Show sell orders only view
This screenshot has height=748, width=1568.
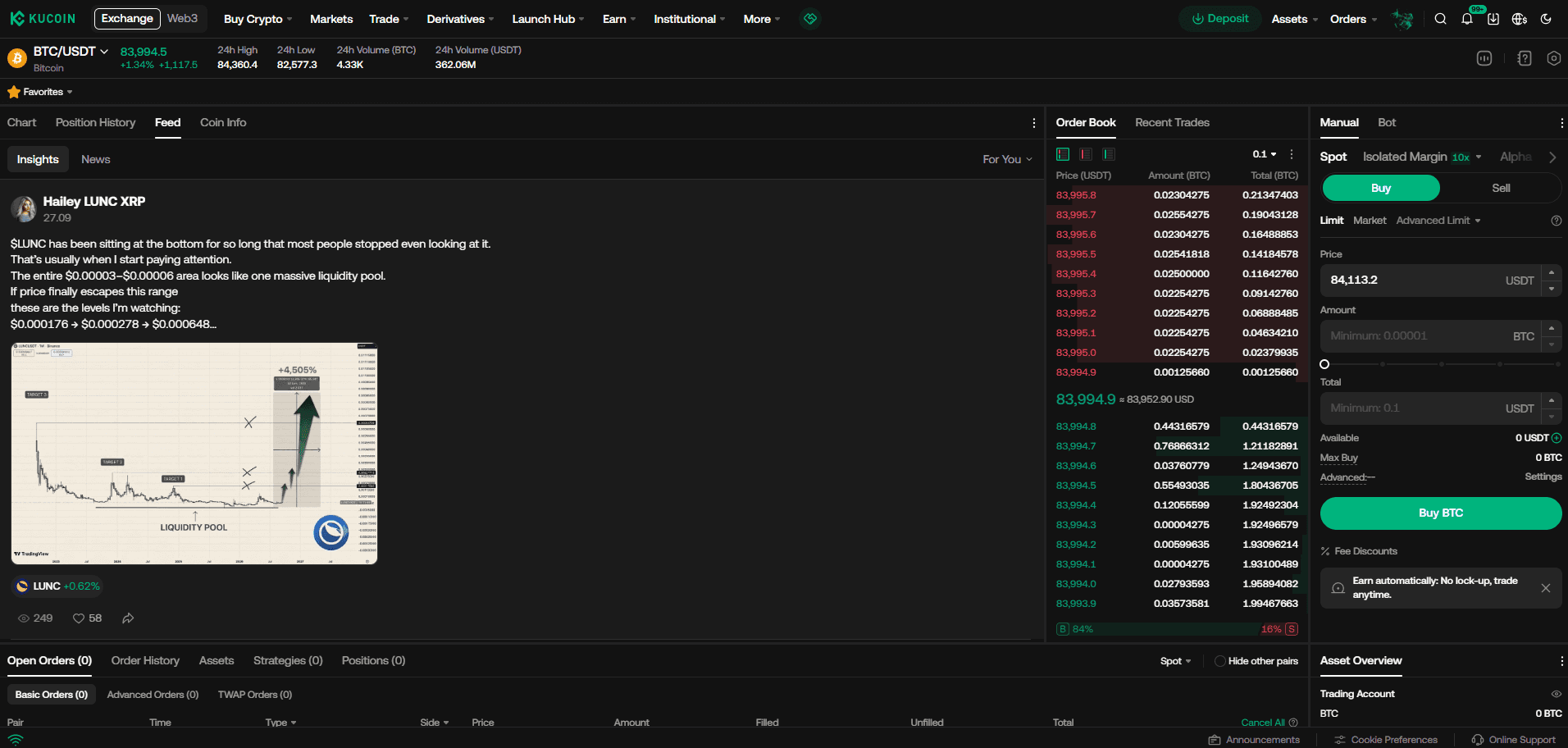point(1086,154)
